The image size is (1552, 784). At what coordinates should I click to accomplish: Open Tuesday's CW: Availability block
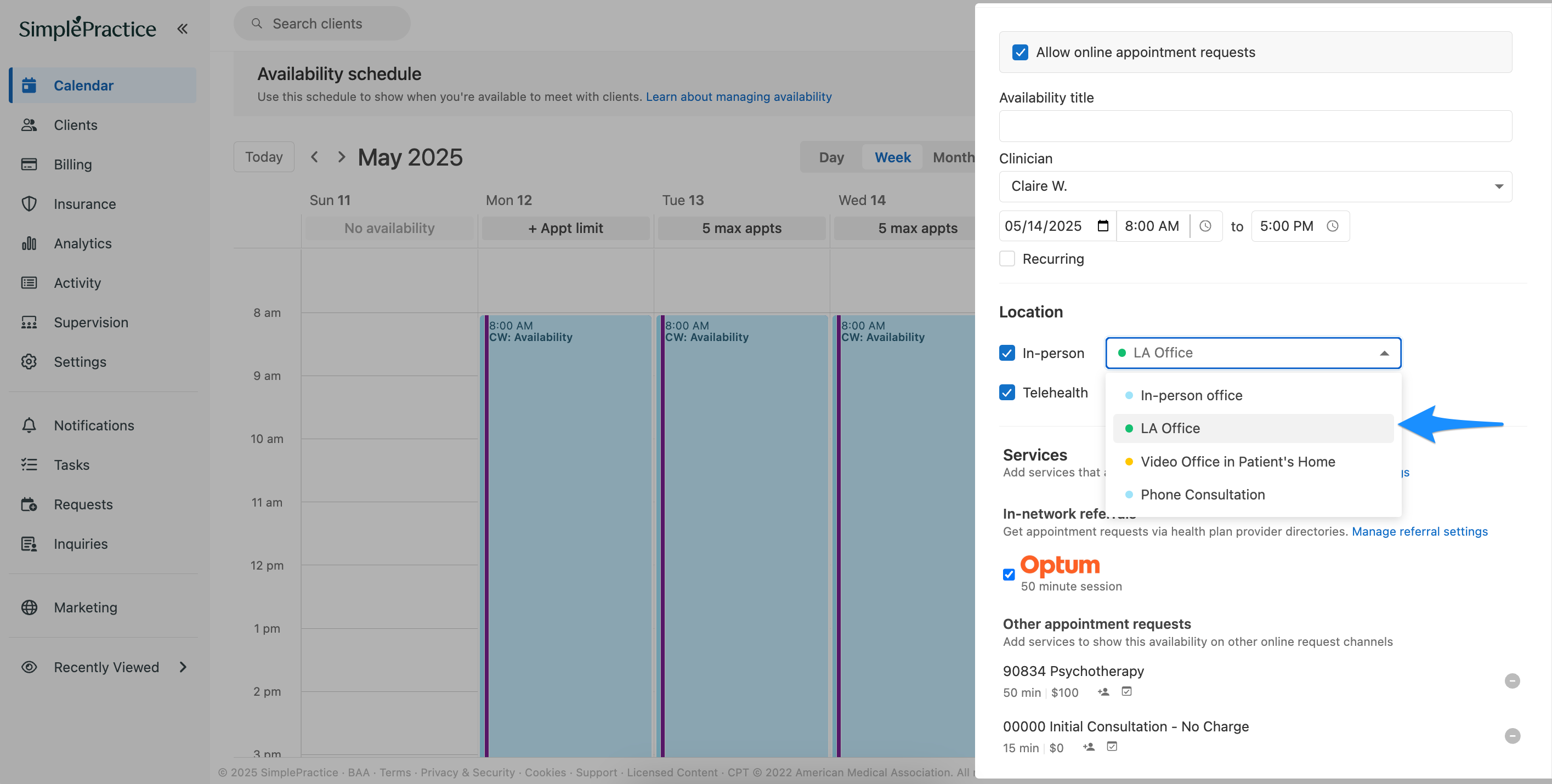(x=742, y=536)
